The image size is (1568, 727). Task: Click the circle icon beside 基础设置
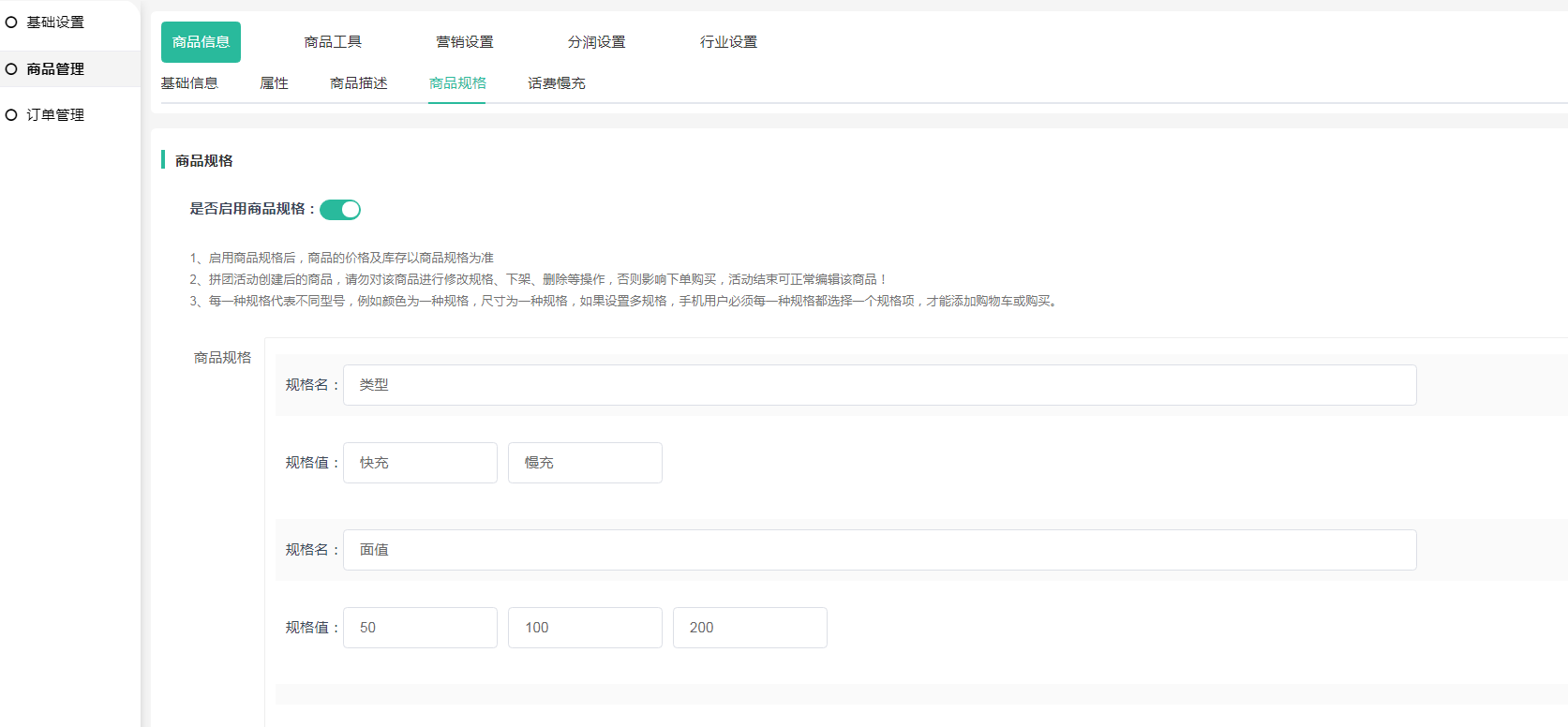coord(11,22)
